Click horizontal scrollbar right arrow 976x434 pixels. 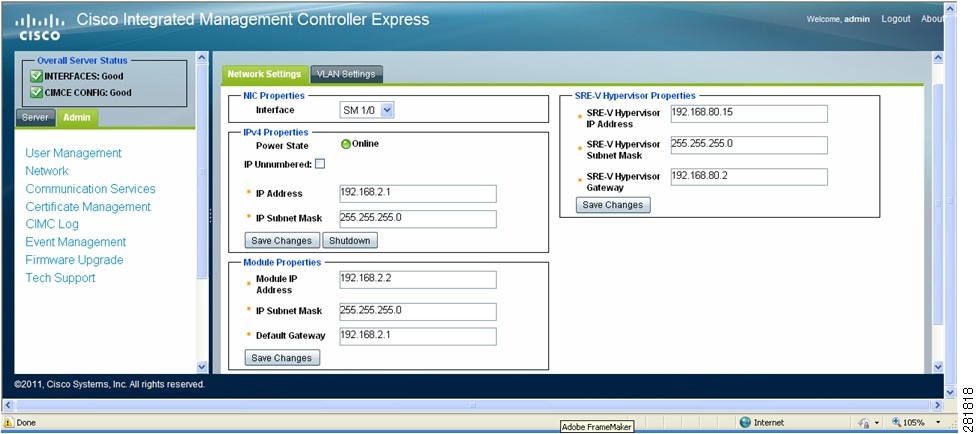938,405
